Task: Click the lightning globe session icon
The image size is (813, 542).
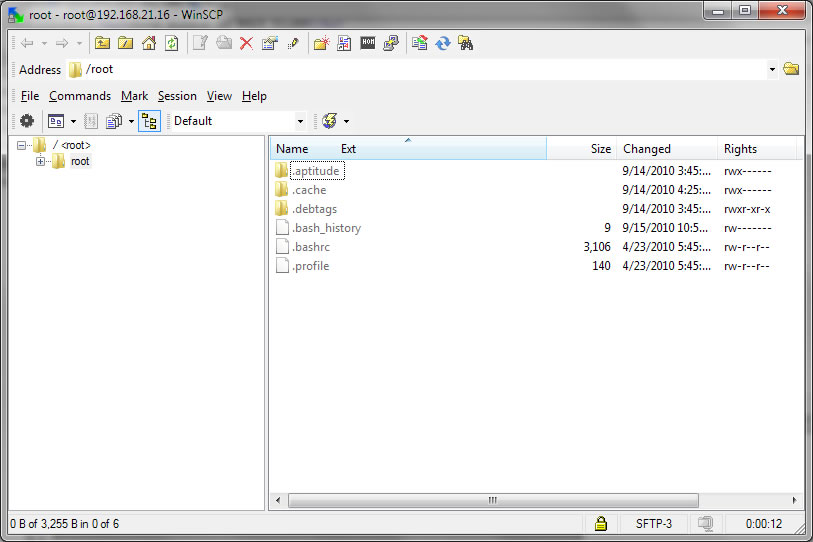Action: (329, 121)
